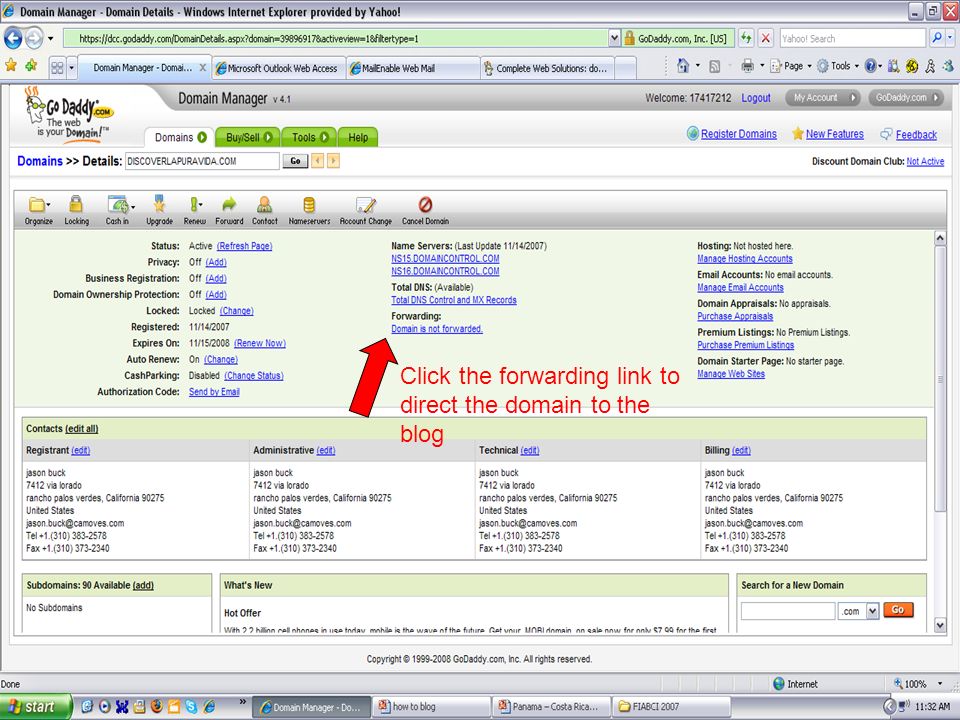Screen dimensions: 960x720
Task: Open the GoDaddy.com dropdown button
Action: pos(906,98)
